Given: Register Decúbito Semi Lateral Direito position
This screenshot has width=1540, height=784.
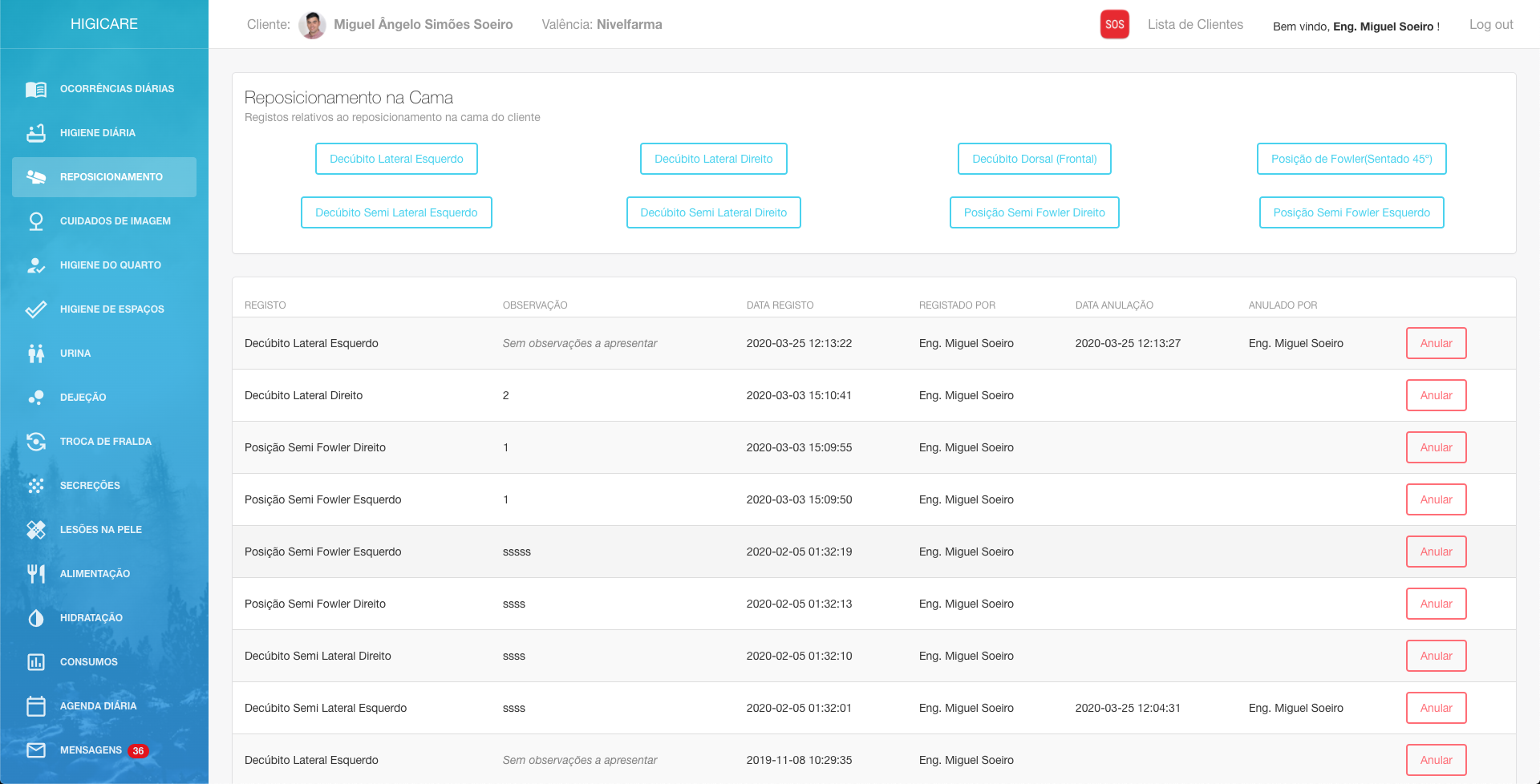Looking at the screenshot, I should click(x=713, y=212).
